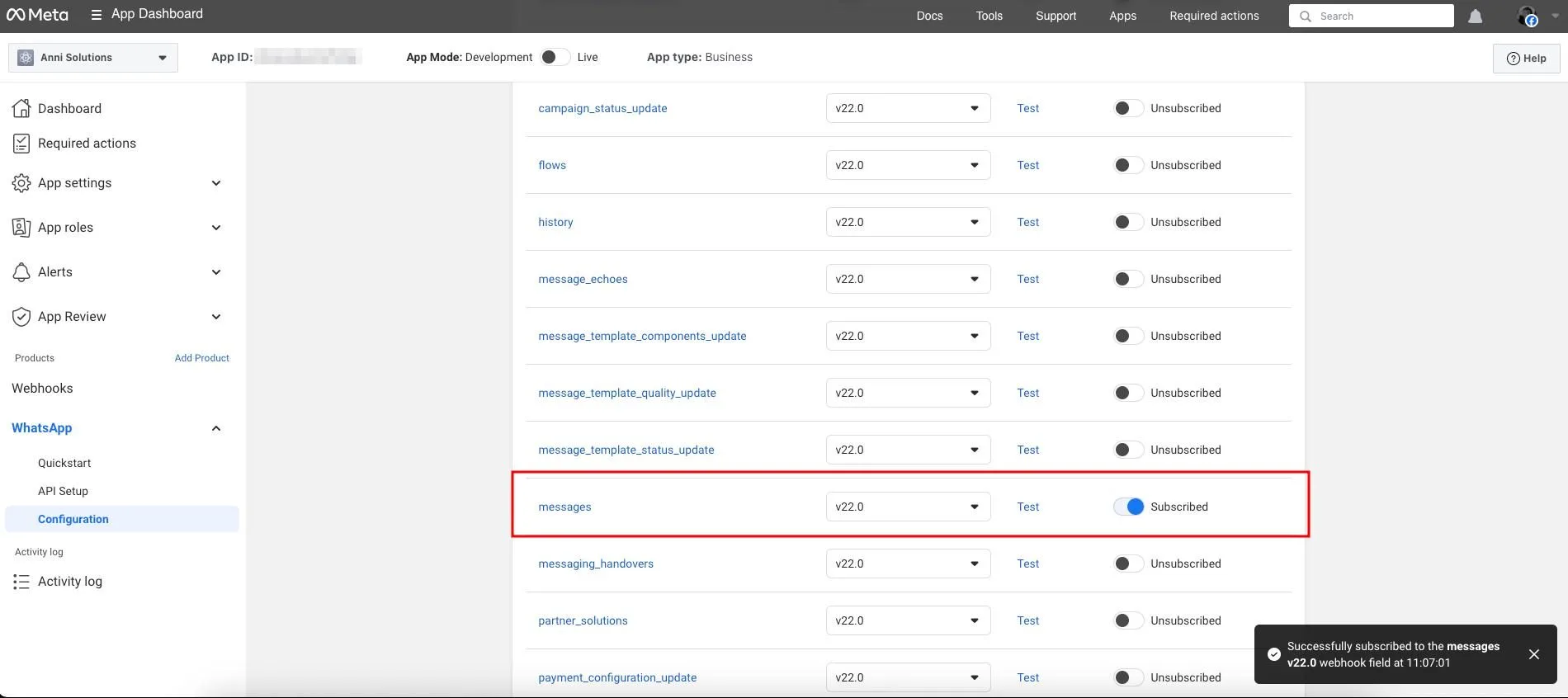Click the Alerts bell icon in sidebar
This screenshot has width=1568, height=698.
(x=21, y=272)
